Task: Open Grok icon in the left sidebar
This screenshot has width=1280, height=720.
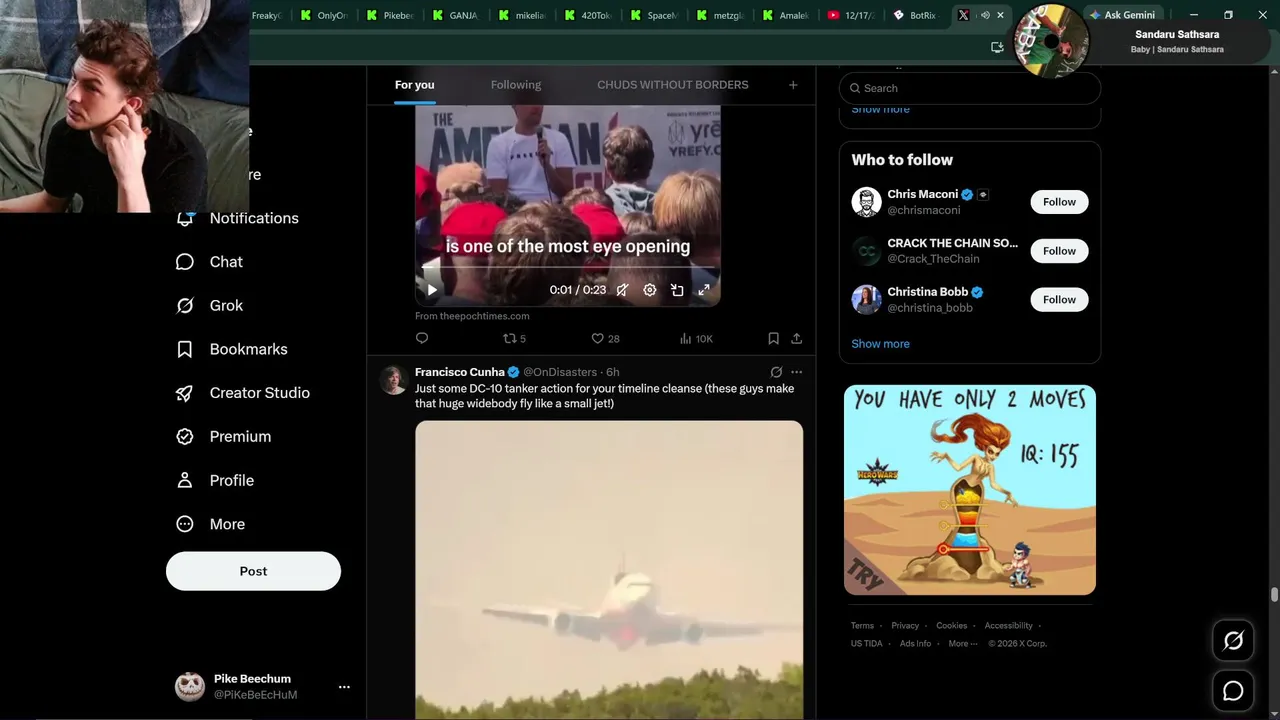Action: (185, 306)
